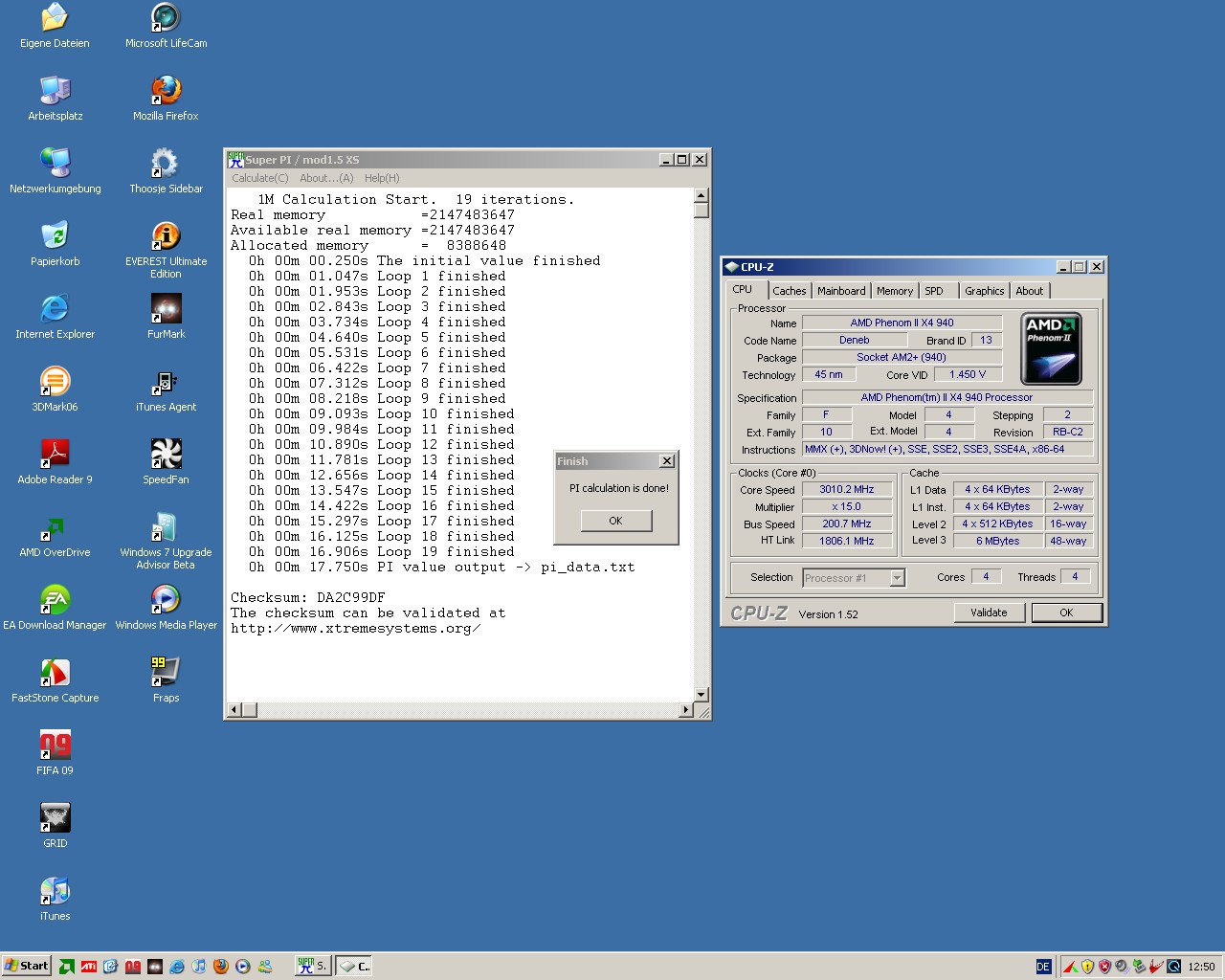Select Windows Media Player desktop icon
Image resolution: width=1225 pixels, height=980 pixels.
point(166,608)
